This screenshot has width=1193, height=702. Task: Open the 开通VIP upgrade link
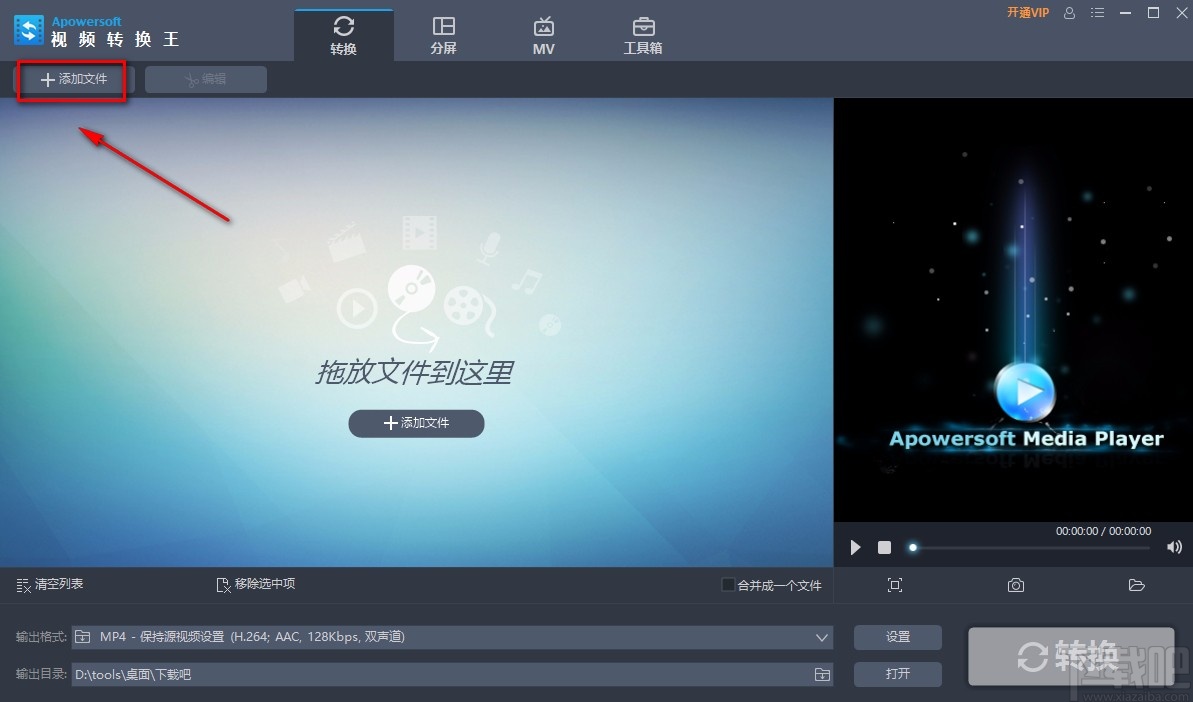coord(1027,12)
